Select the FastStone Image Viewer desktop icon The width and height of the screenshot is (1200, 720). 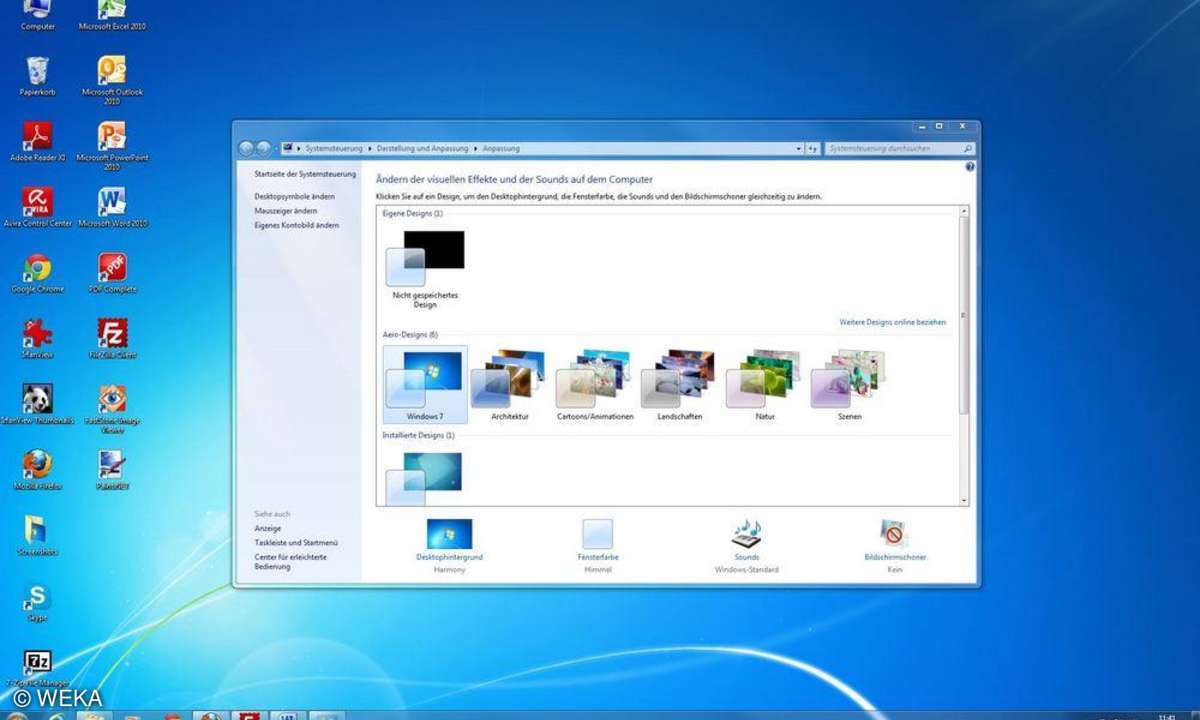112,408
